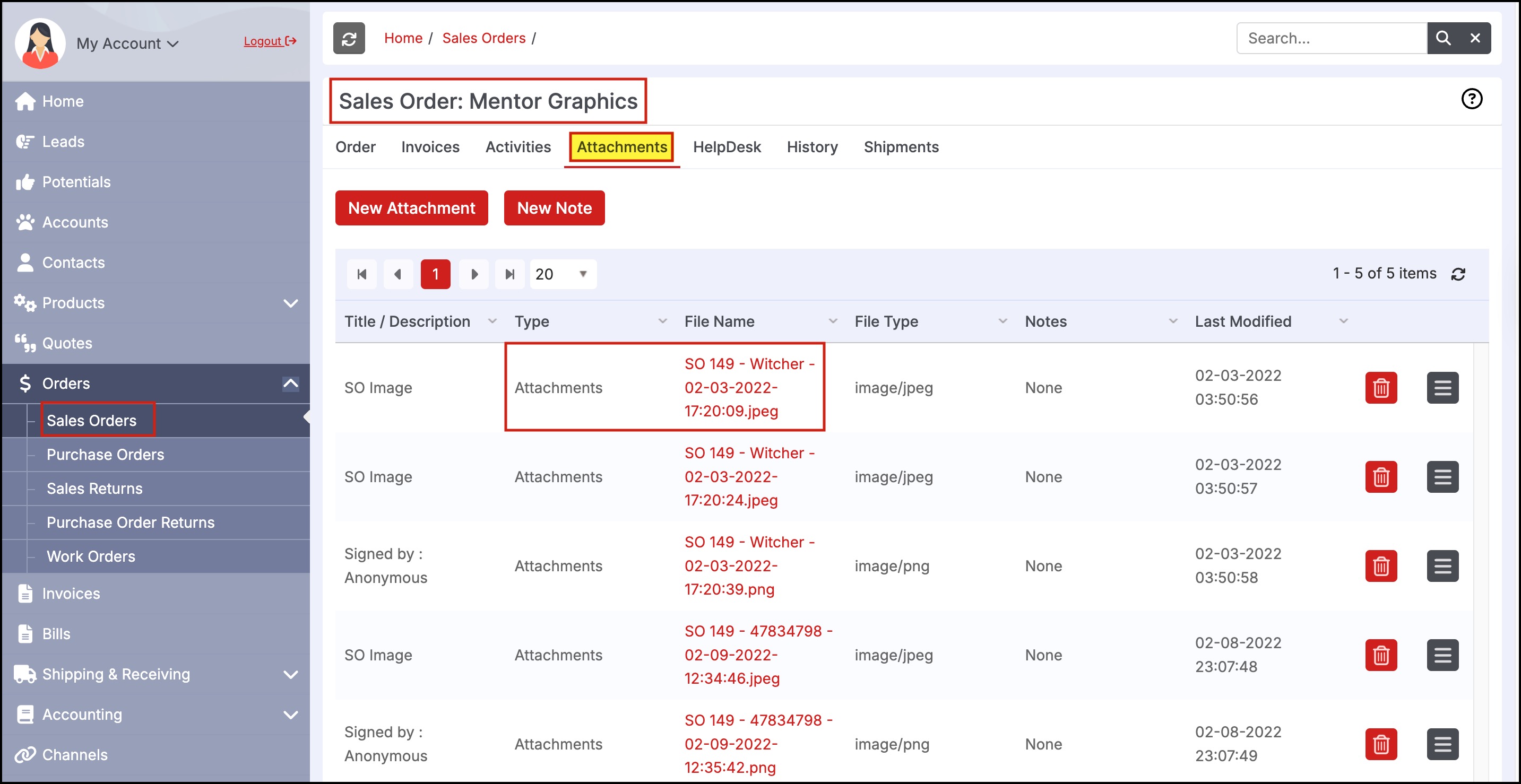Open Work Orders under Orders
The width and height of the screenshot is (1521, 784).
(x=91, y=557)
